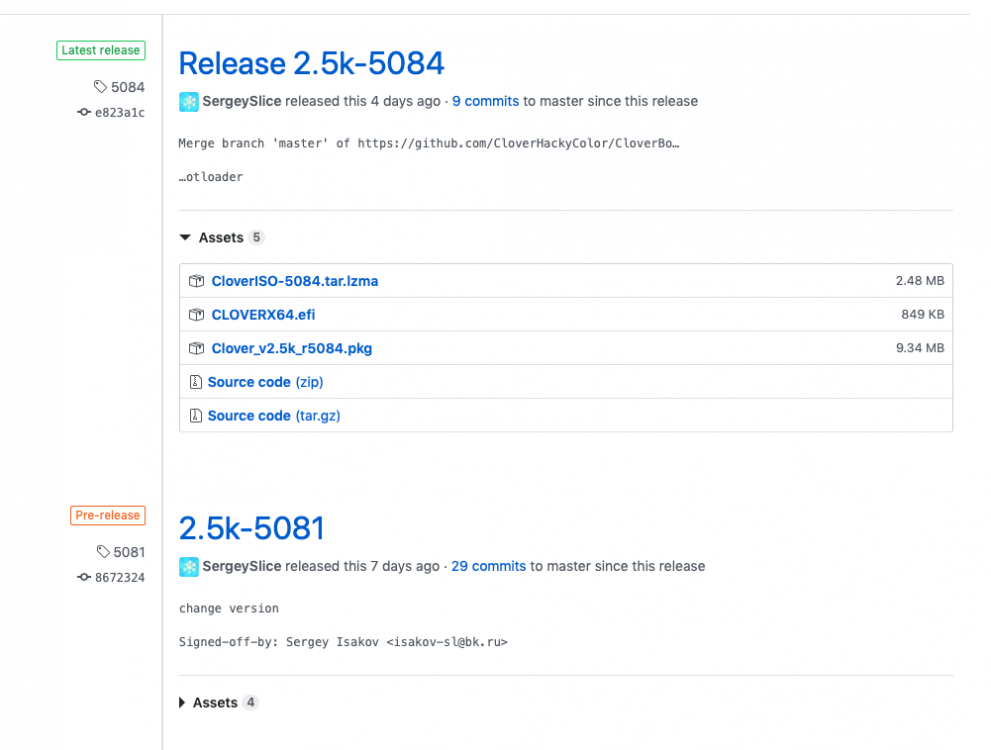Click the Latest release badge

point(101,51)
